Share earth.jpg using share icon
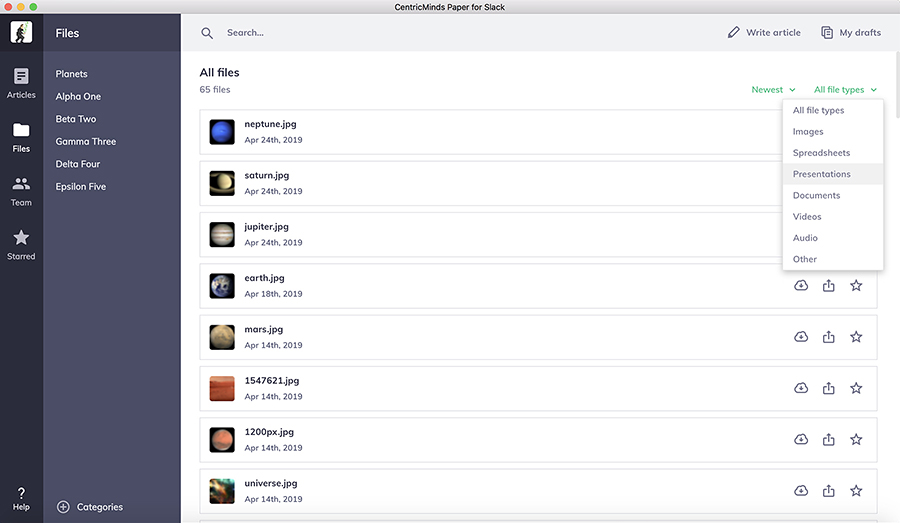900x523 pixels. point(828,285)
